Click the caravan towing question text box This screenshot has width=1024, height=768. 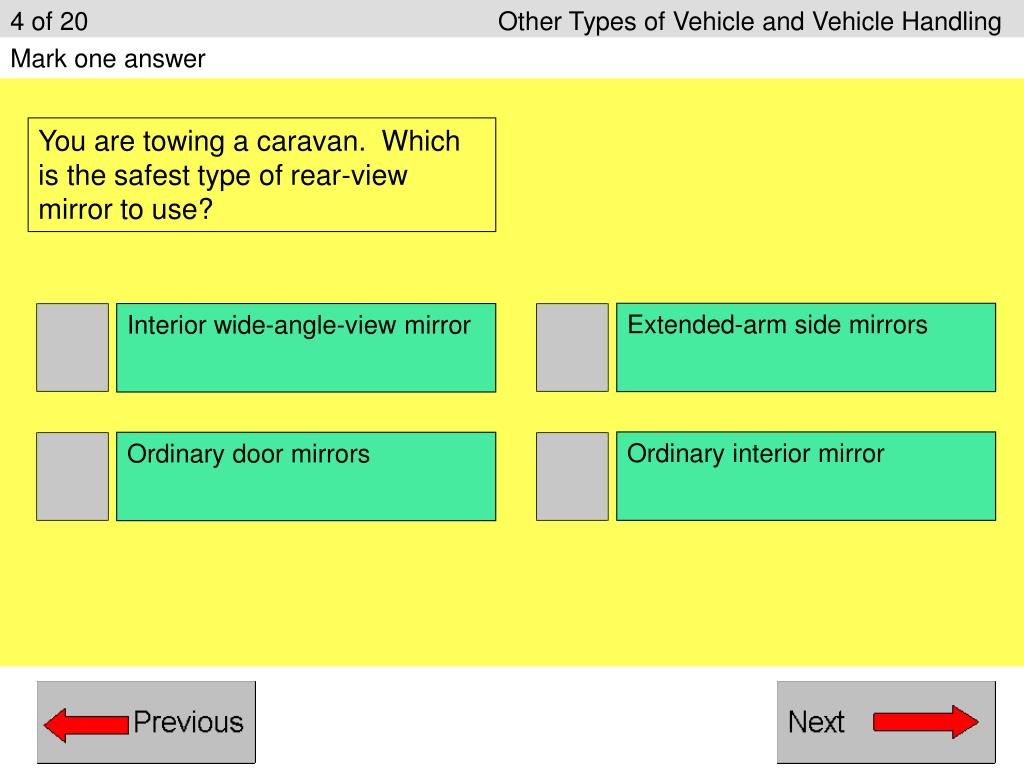click(x=262, y=175)
